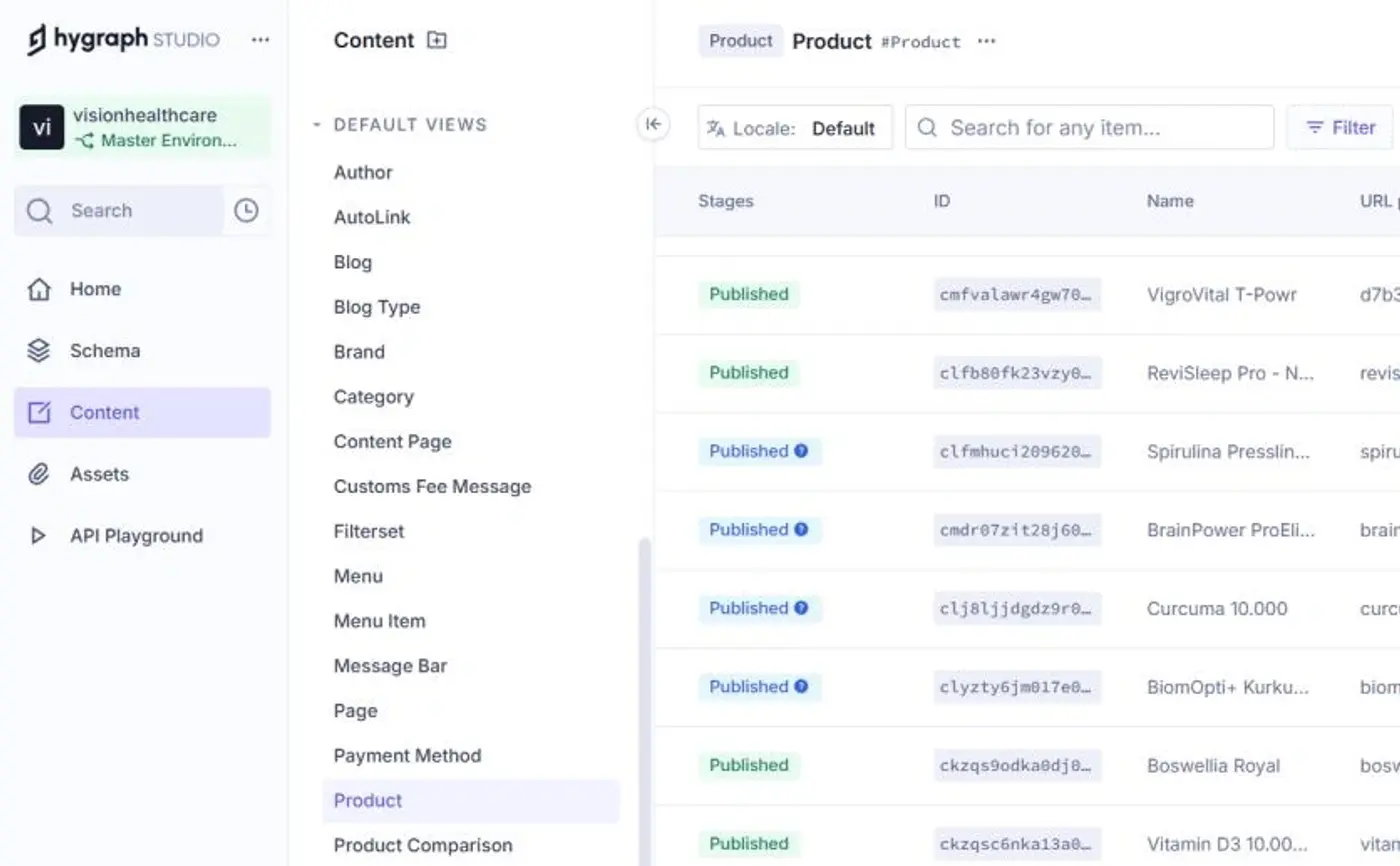
Task: Click the ID cell starting cmfvalawr4gw70
Action: [1017, 295]
